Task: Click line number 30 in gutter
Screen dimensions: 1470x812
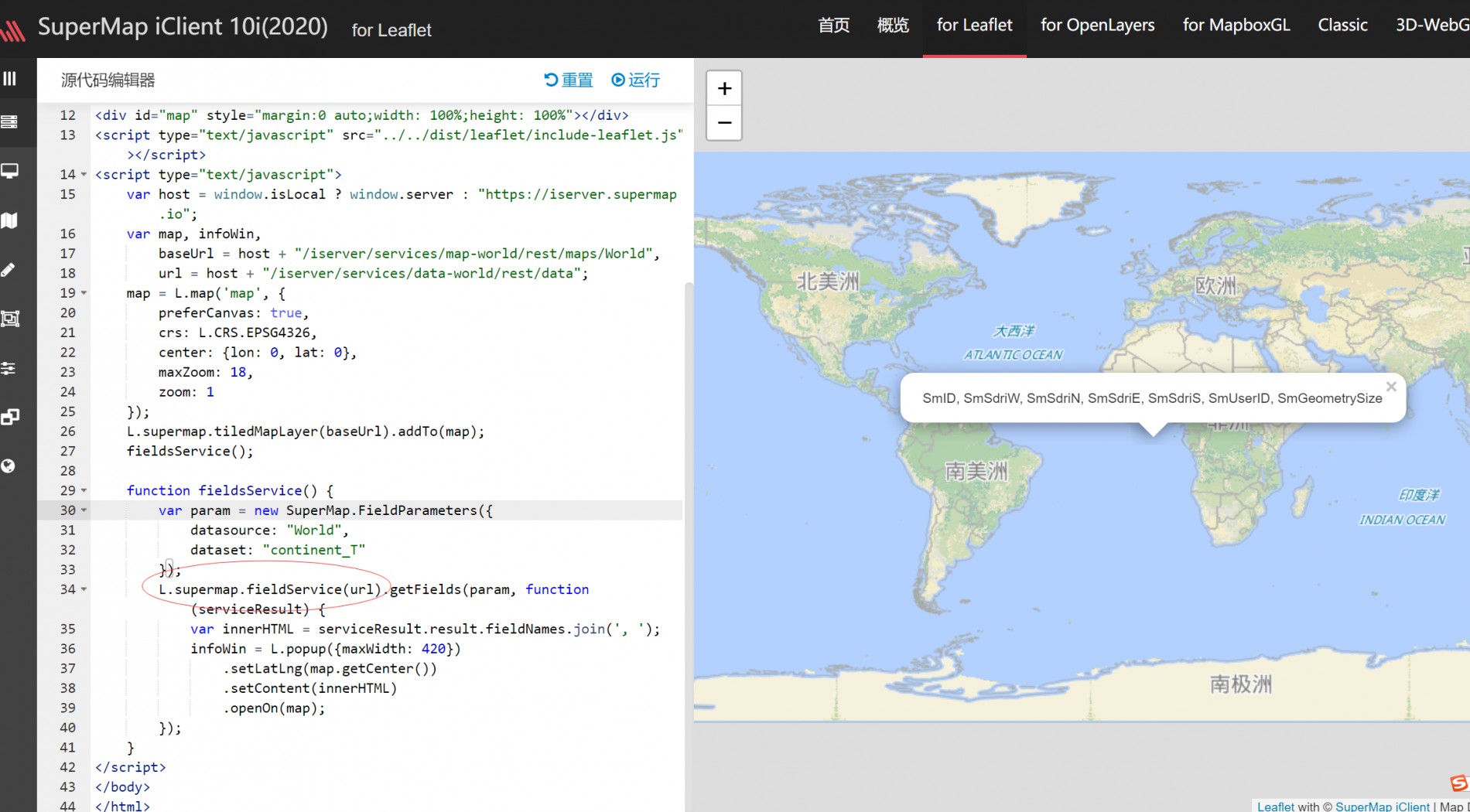Action: click(68, 510)
